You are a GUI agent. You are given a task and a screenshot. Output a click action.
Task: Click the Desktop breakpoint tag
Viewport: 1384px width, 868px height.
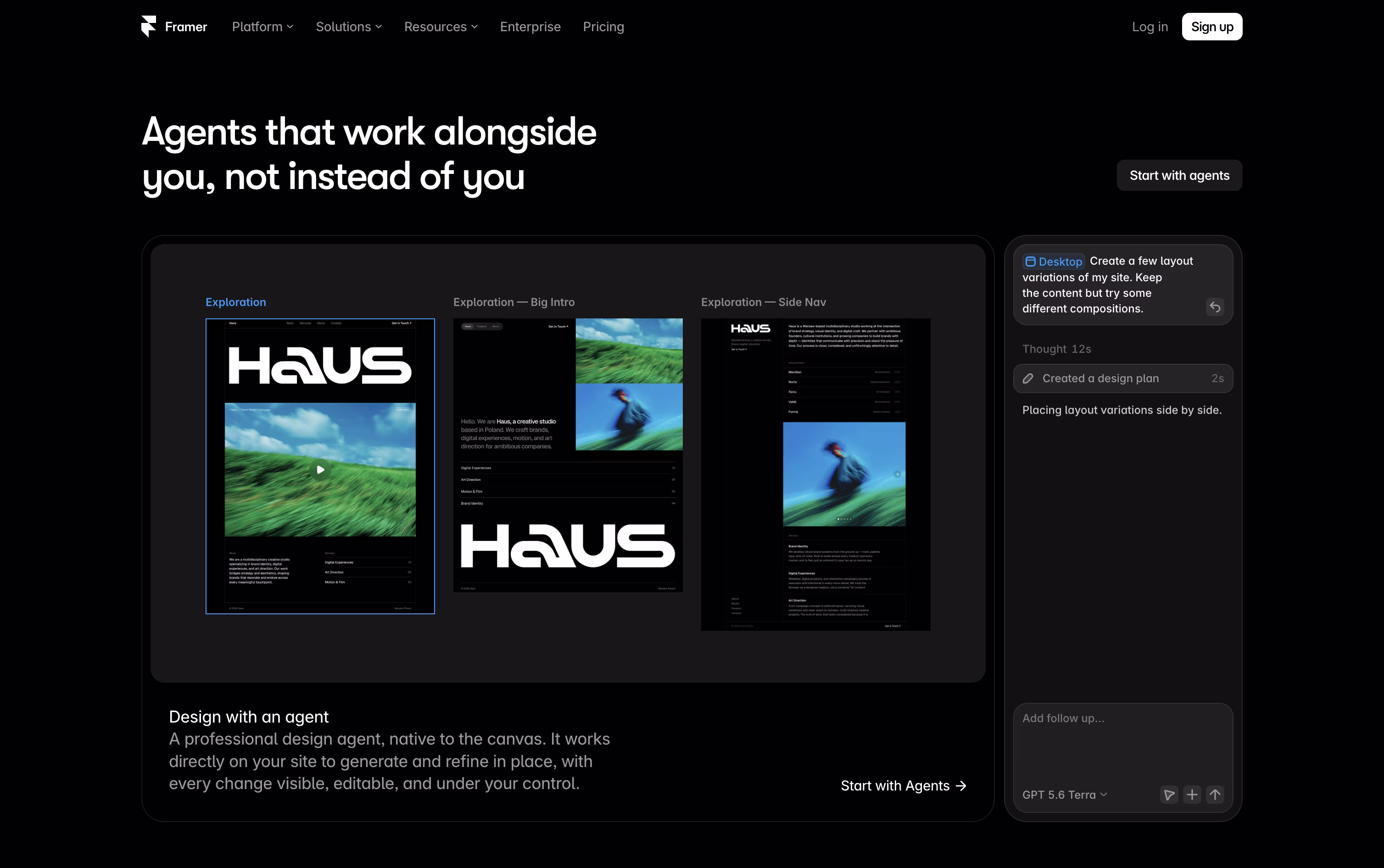tap(1053, 261)
